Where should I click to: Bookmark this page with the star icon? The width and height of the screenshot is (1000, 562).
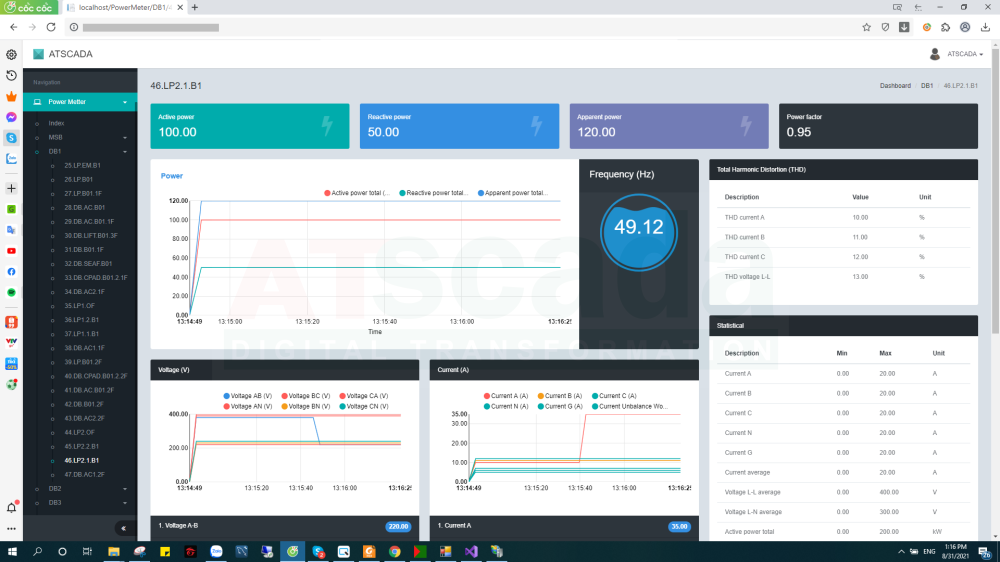point(866,27)
